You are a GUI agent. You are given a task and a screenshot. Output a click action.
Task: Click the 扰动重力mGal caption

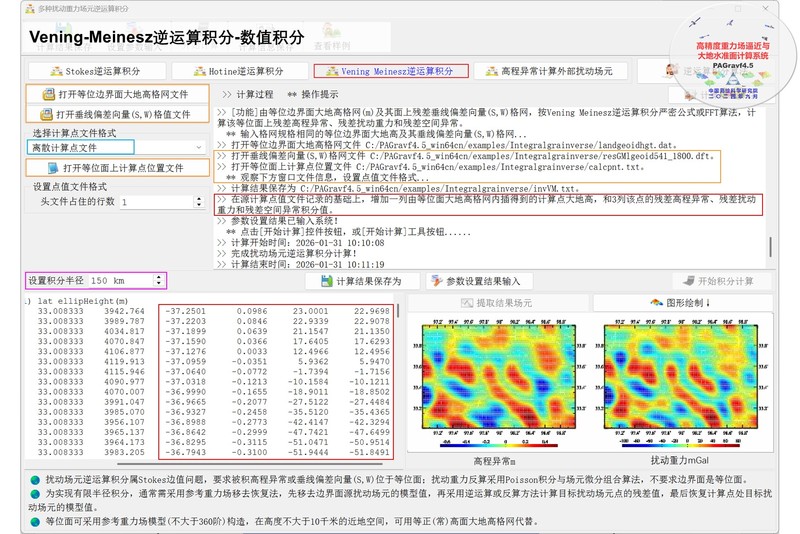point(679,461)
